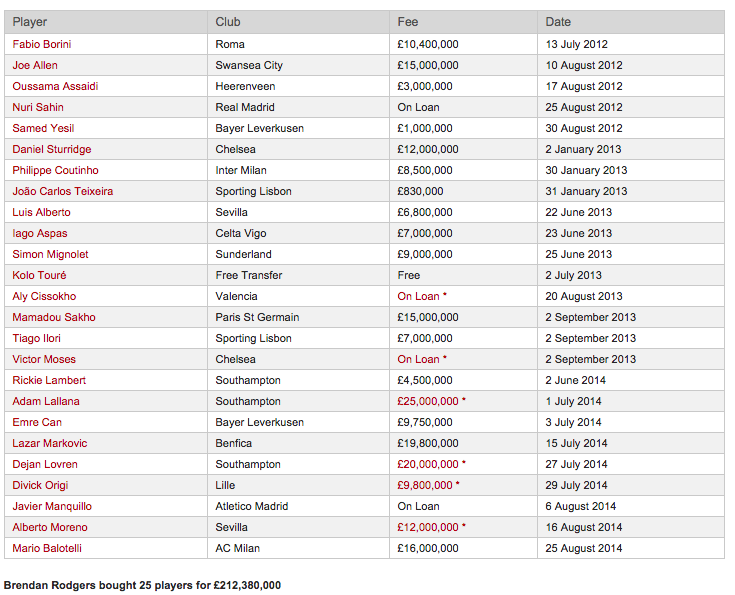This screenshot has height=595, width=735.
Task: Click the Fee column header
Action: [x=408, y=22]
